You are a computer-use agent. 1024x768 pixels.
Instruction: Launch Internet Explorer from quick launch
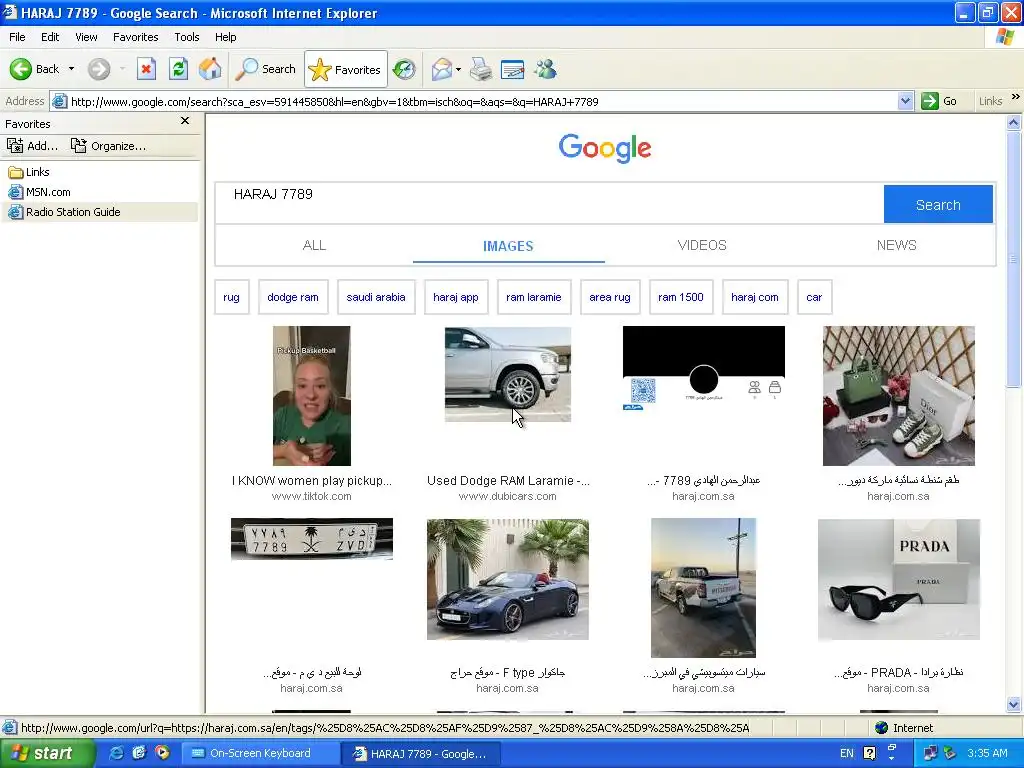[116, 753]
